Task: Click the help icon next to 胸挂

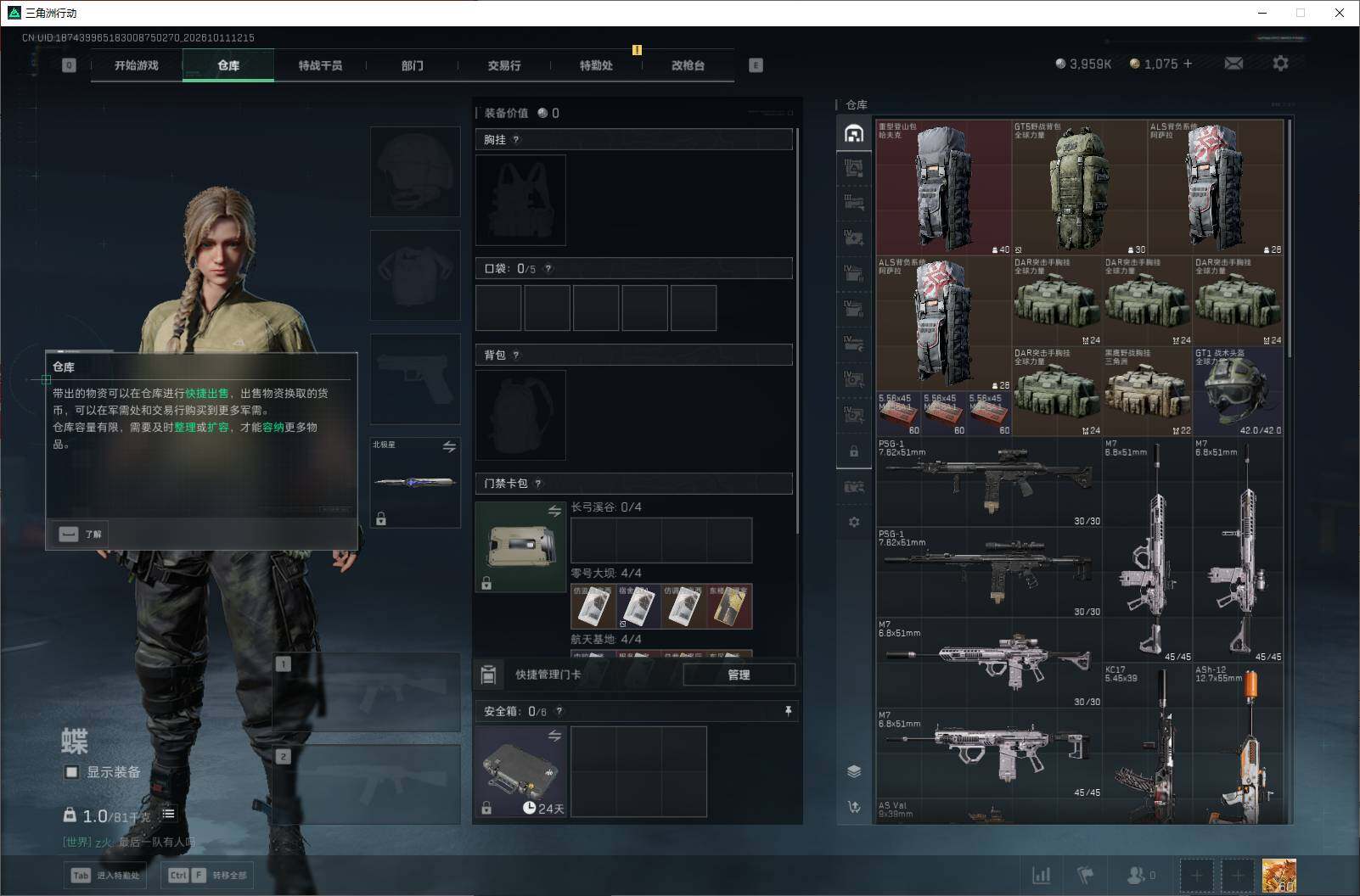Action: [516, 140]
